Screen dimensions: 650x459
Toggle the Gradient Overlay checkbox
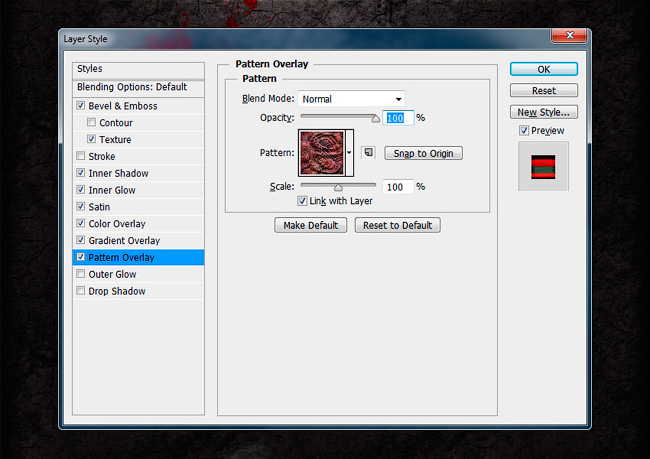point(81,240)
